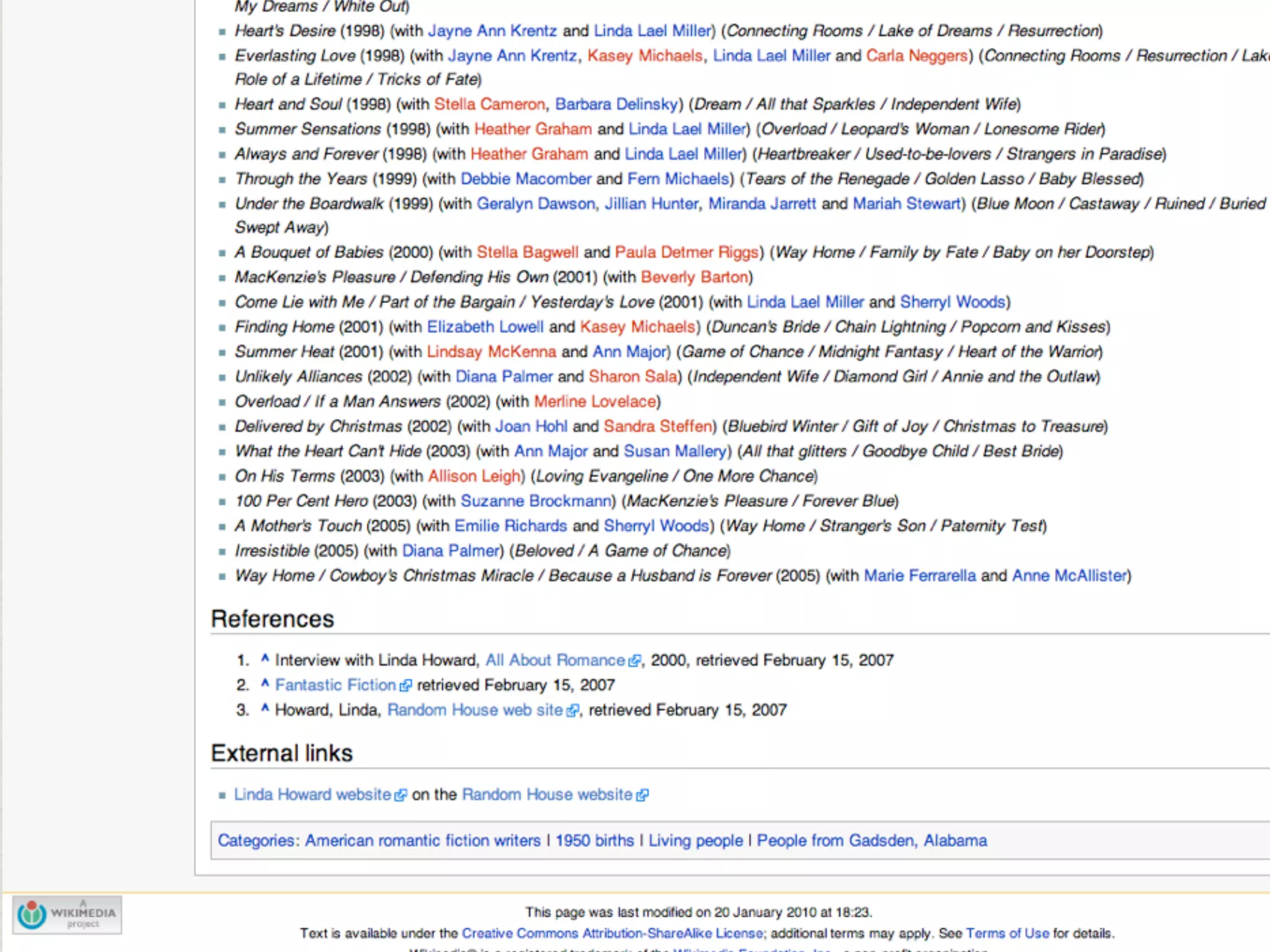
Task: Open People from Gadsden, Alabama category
Action: (871, 840)
